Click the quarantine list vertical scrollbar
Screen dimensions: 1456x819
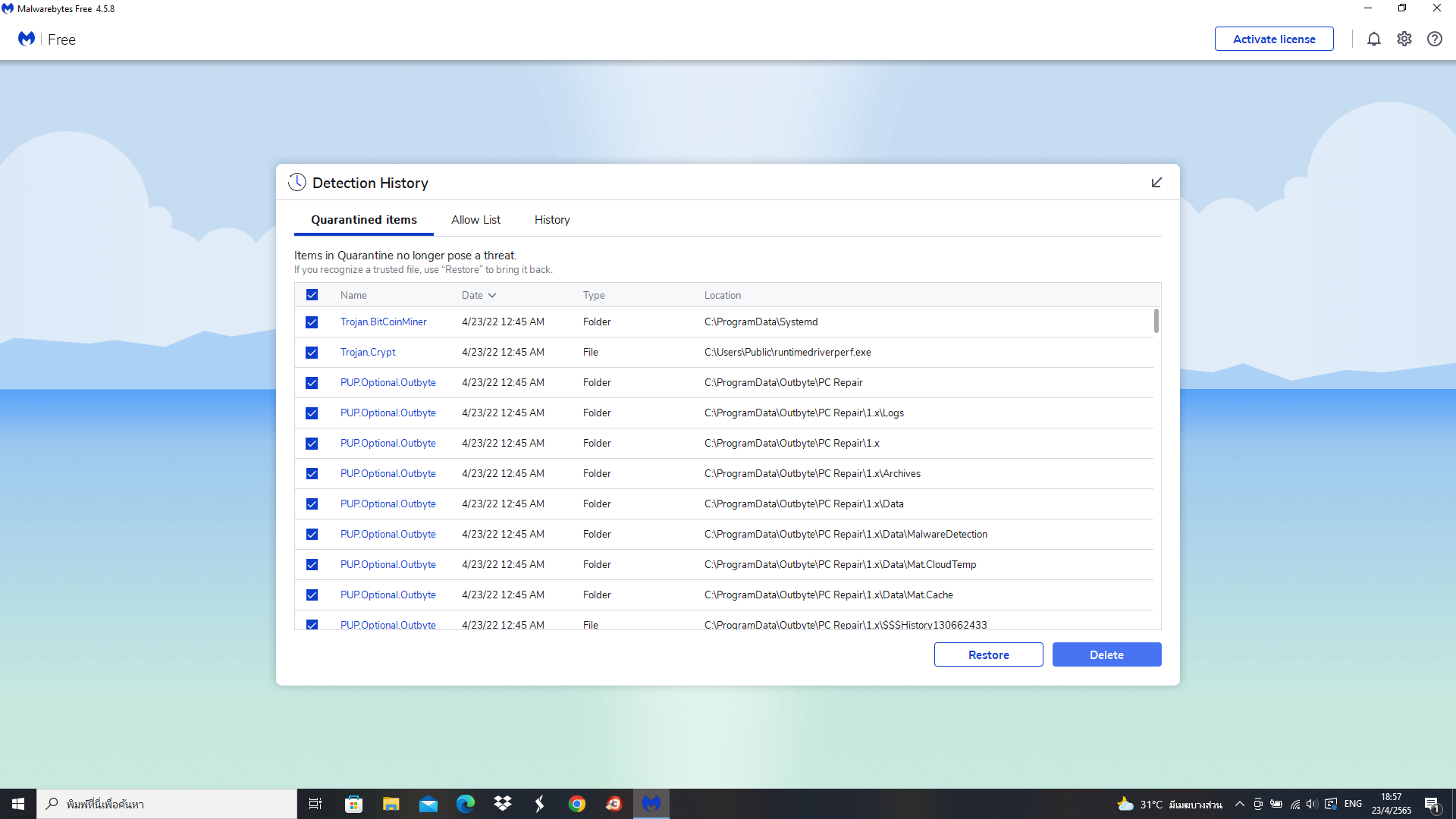pos(1156,321)
